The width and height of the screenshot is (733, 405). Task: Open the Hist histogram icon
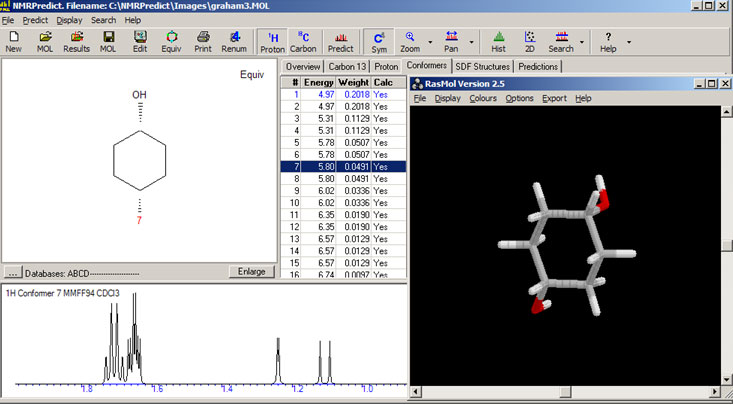[498, 40]
